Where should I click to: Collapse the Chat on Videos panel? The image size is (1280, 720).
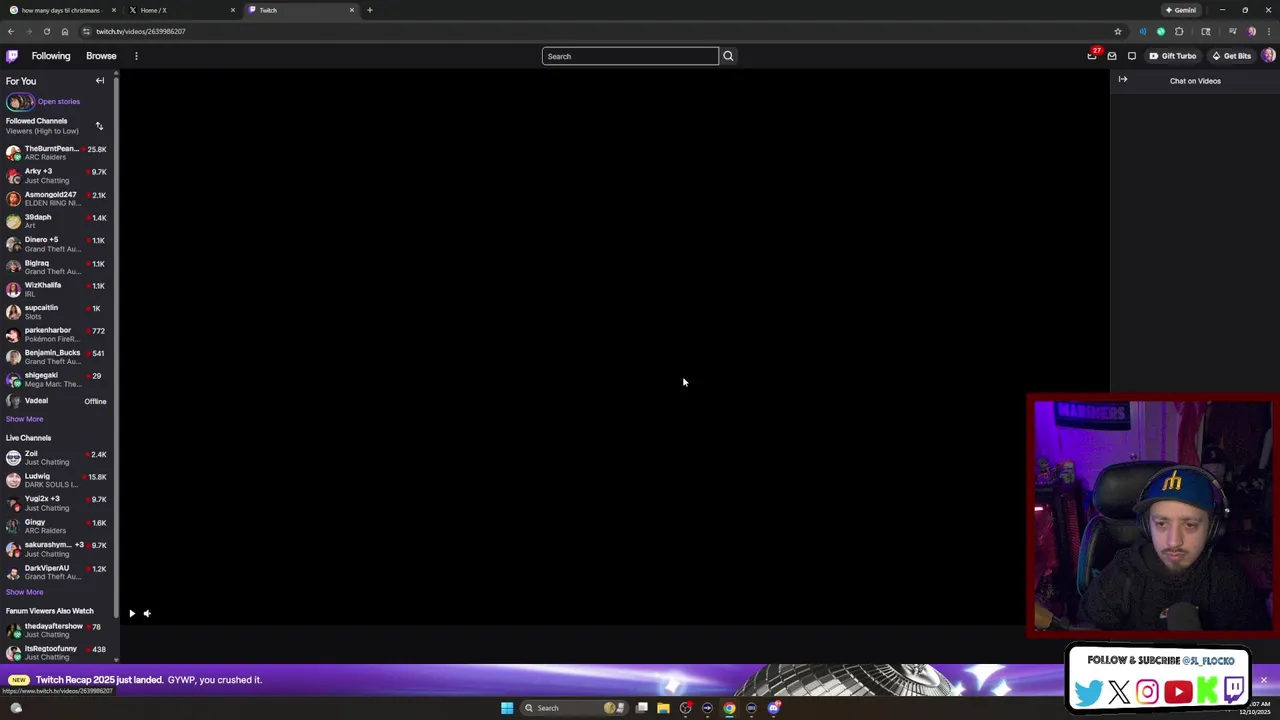(1123, 80)
